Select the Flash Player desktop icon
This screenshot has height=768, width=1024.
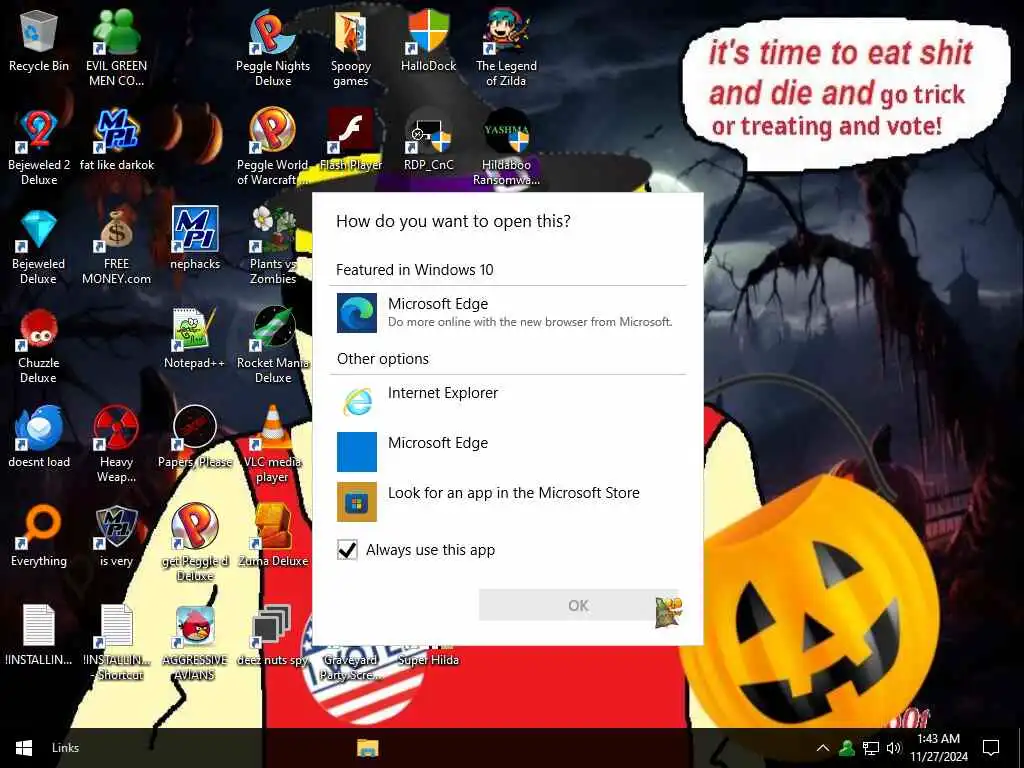pos(351,140)
